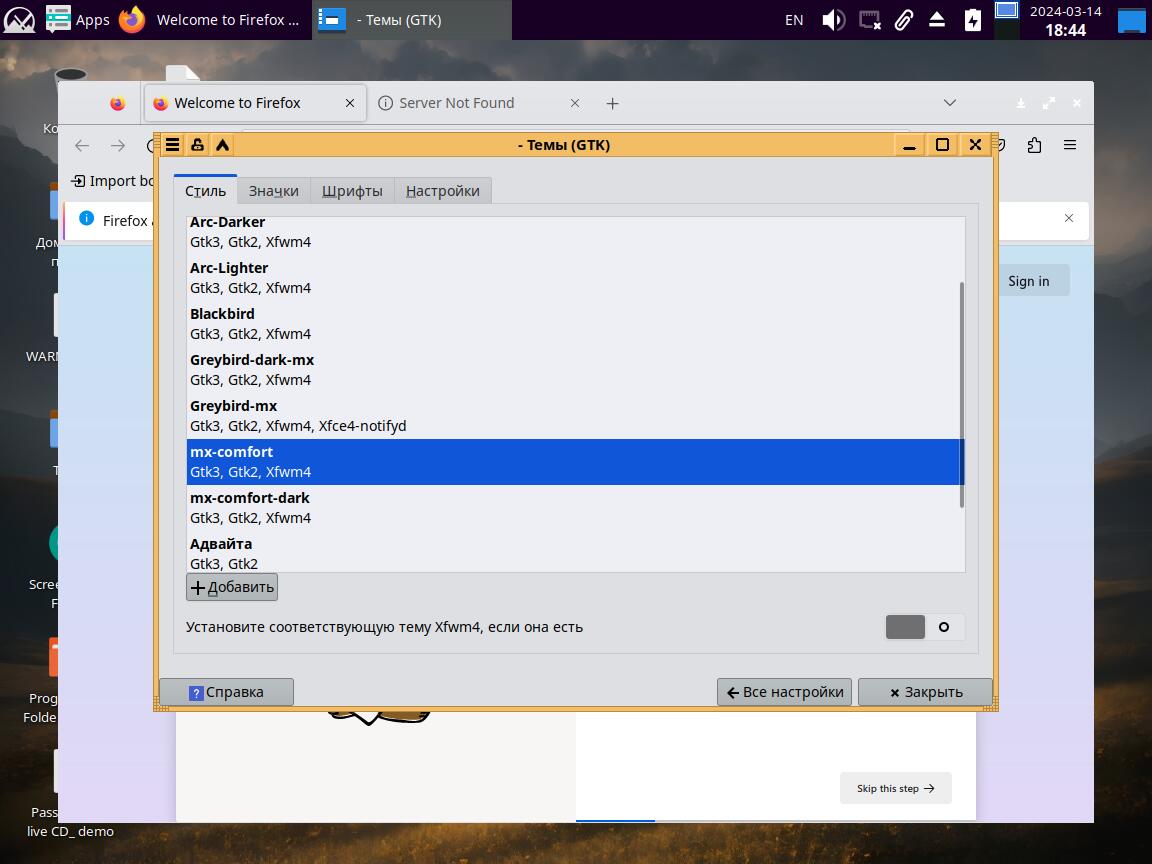This screenshot has height=864, width=1152.
Task: Click Firefox forward arrow
Action: [118, 145]
